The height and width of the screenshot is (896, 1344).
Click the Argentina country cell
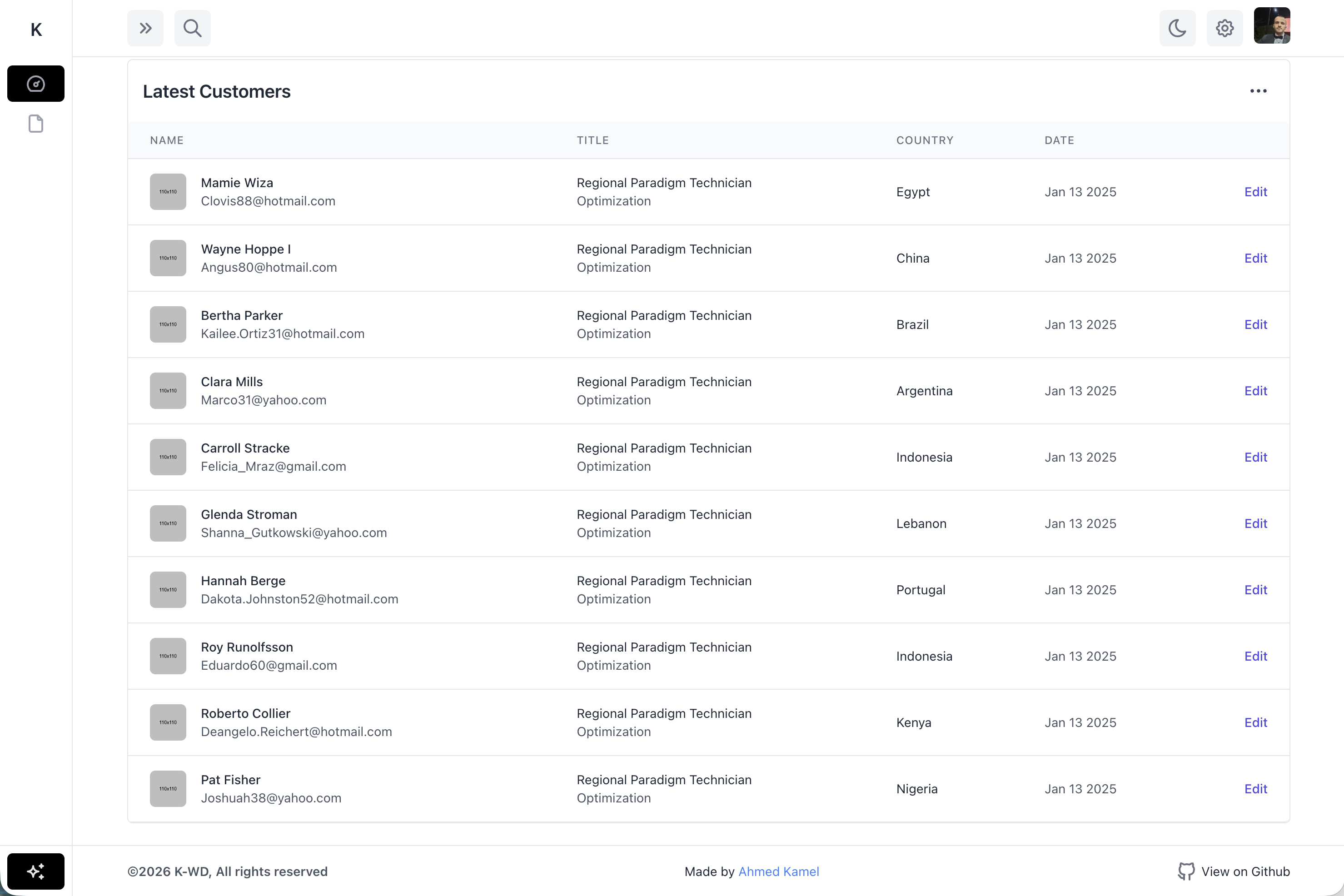[x=925, y=391]
